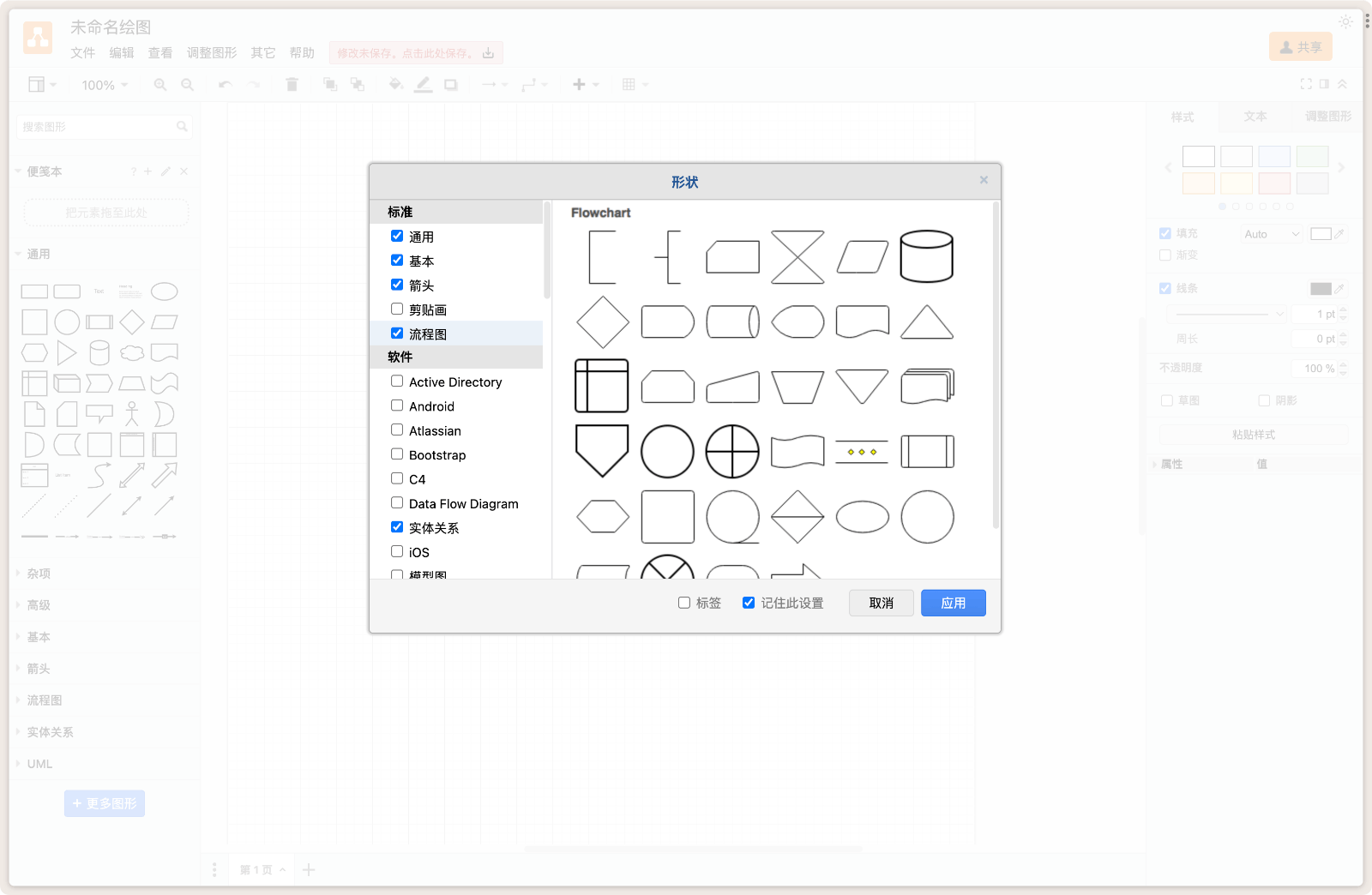The image size is (1372, 895).
Task: Enable the 剪贴画 library checkbox
Action: click(x=397, y=309)
